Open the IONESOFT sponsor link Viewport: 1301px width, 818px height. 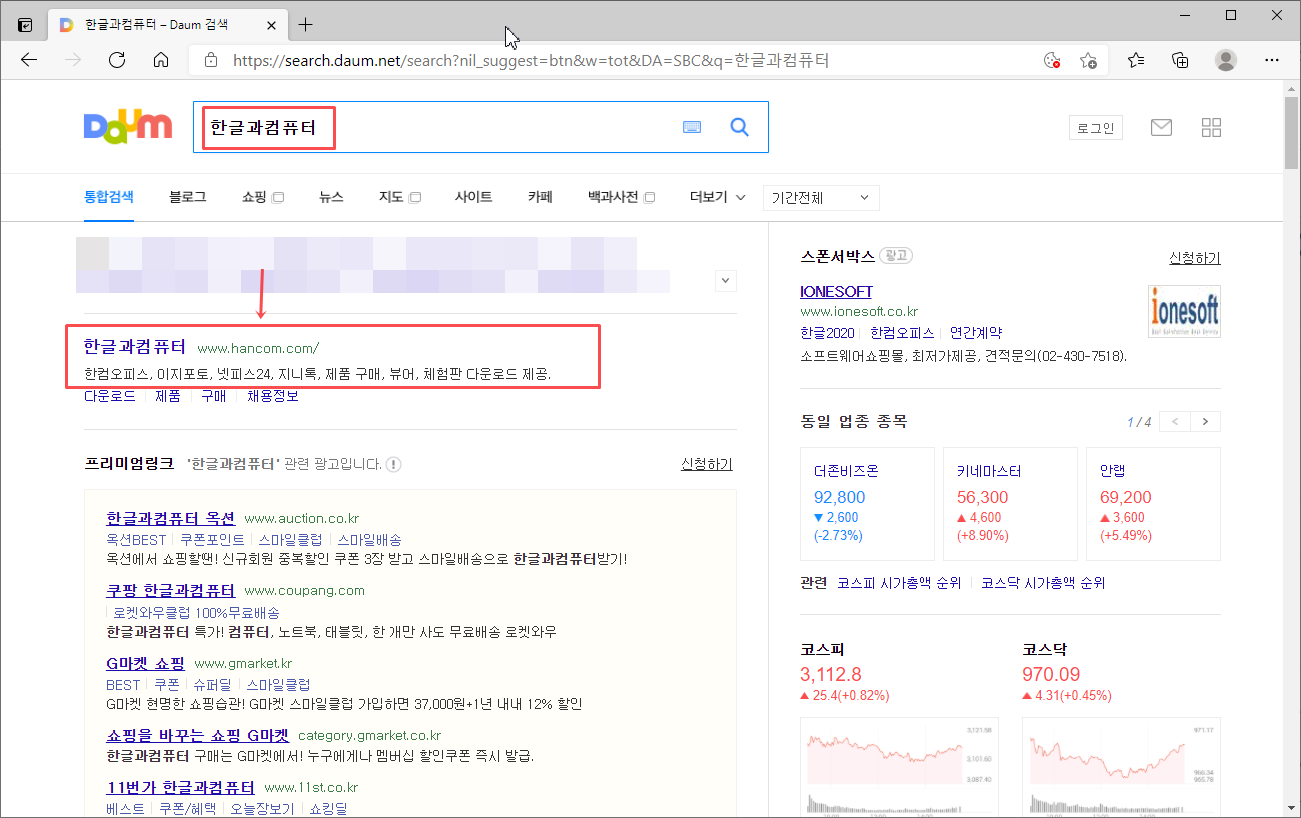click(836, 291)
